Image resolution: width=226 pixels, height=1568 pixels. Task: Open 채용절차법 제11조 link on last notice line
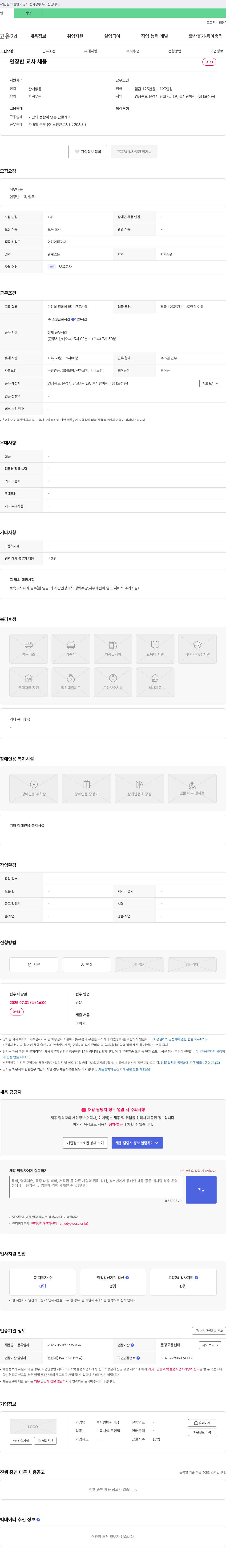point(124,1070)
